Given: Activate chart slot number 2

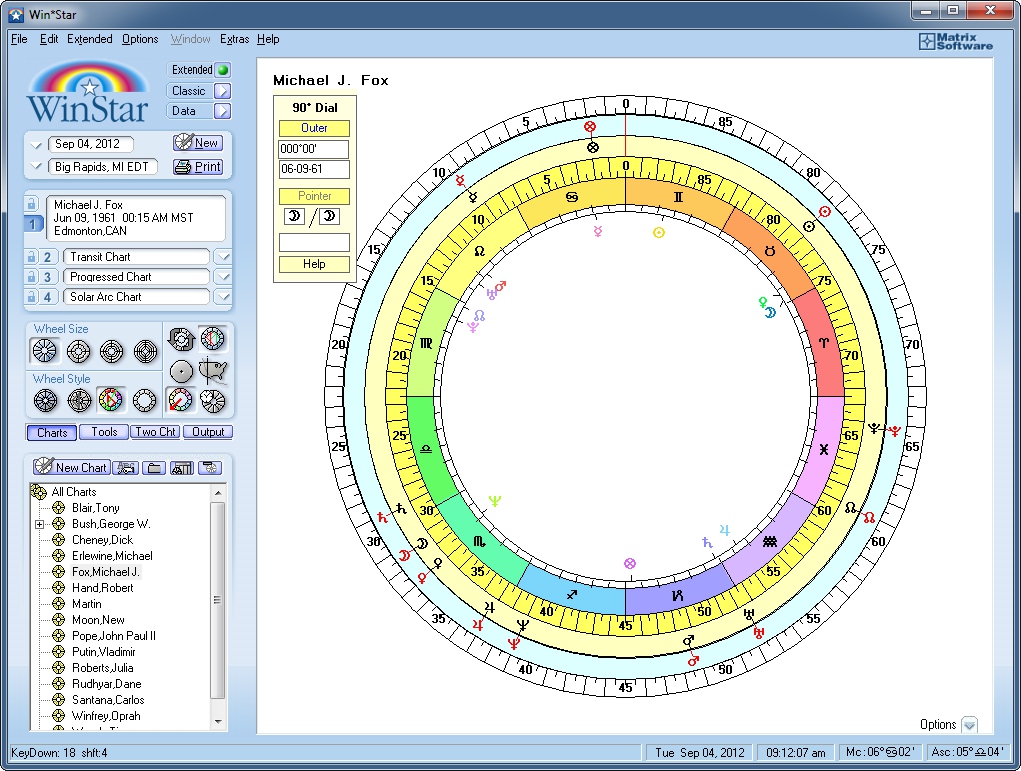Looking at the screenshot, I should [x=47, y=257].
